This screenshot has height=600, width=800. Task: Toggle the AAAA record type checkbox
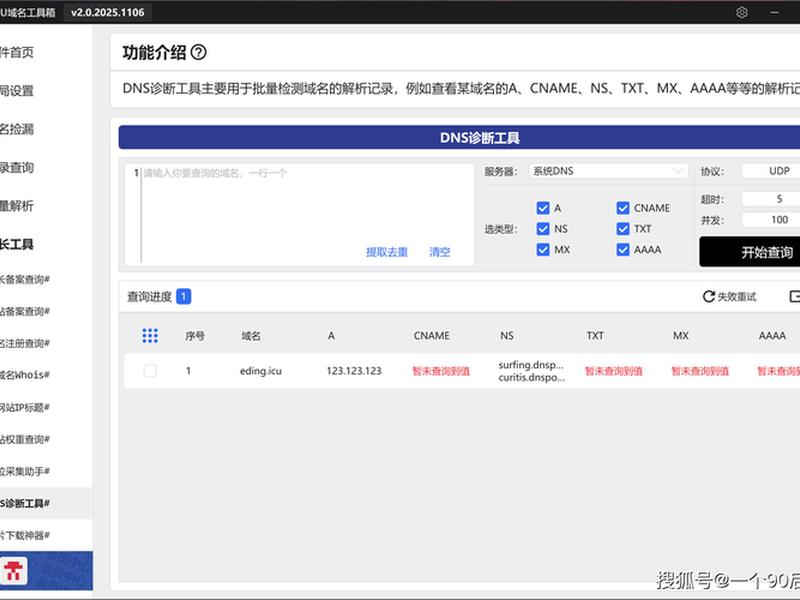pyautogui.click(x=623, y=250)
